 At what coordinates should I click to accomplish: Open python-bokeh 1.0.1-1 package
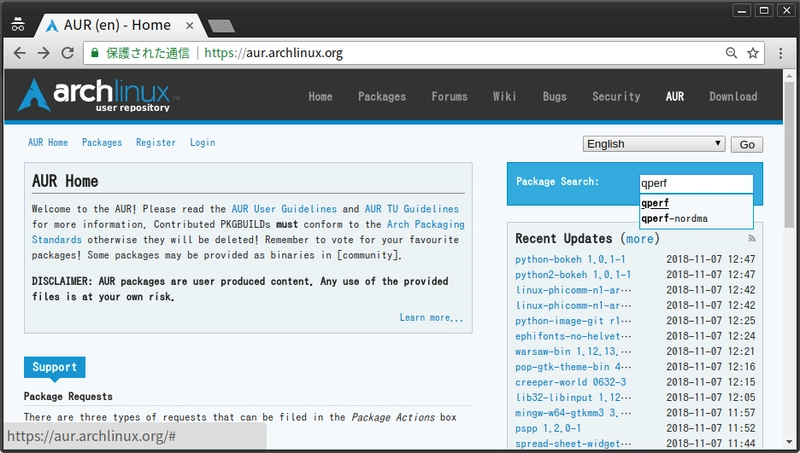(x=570, y=259)
